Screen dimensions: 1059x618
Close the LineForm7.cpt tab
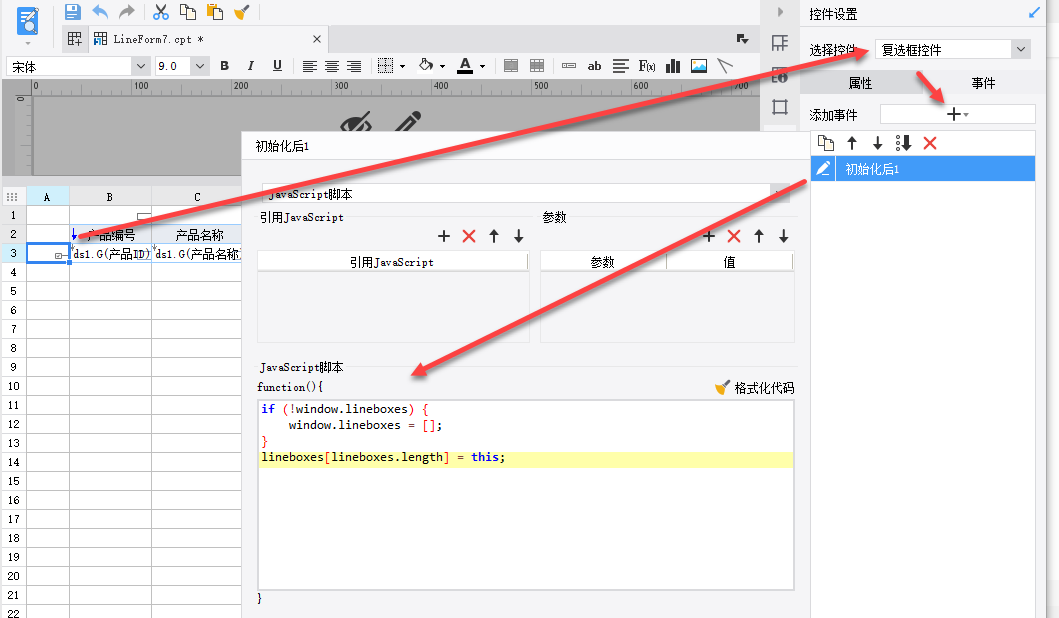pyautogui.click(x=317, y=39)
